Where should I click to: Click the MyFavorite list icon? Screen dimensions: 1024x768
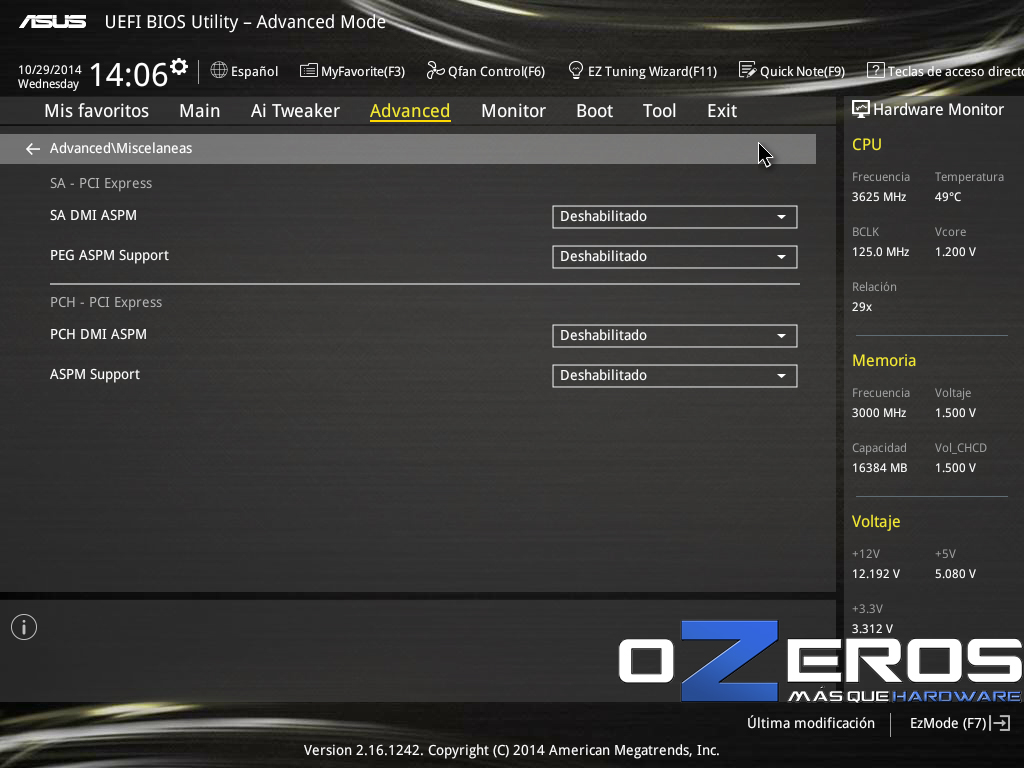point(308,71)
